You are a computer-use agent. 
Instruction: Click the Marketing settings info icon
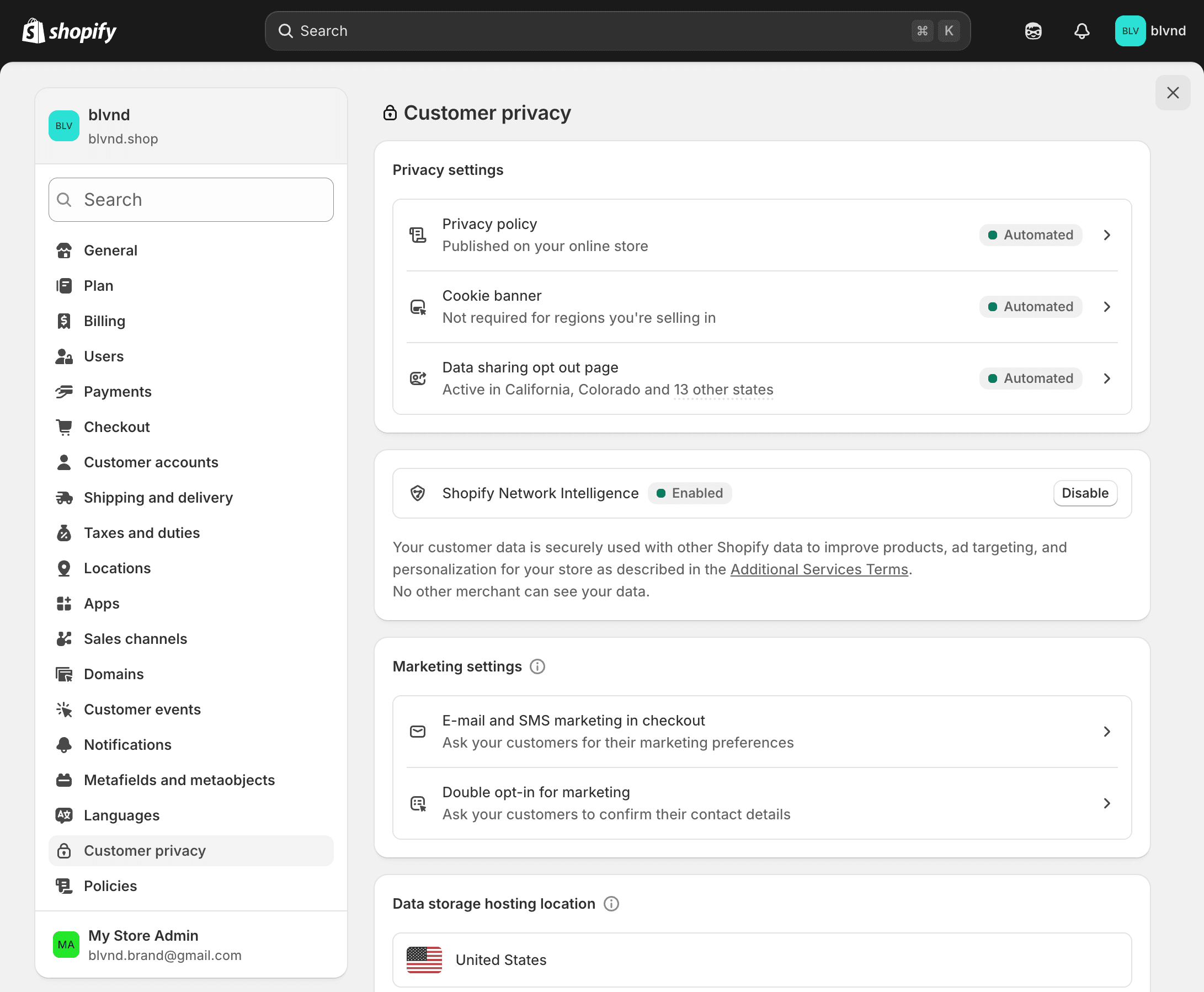click(x=537, y=666)
